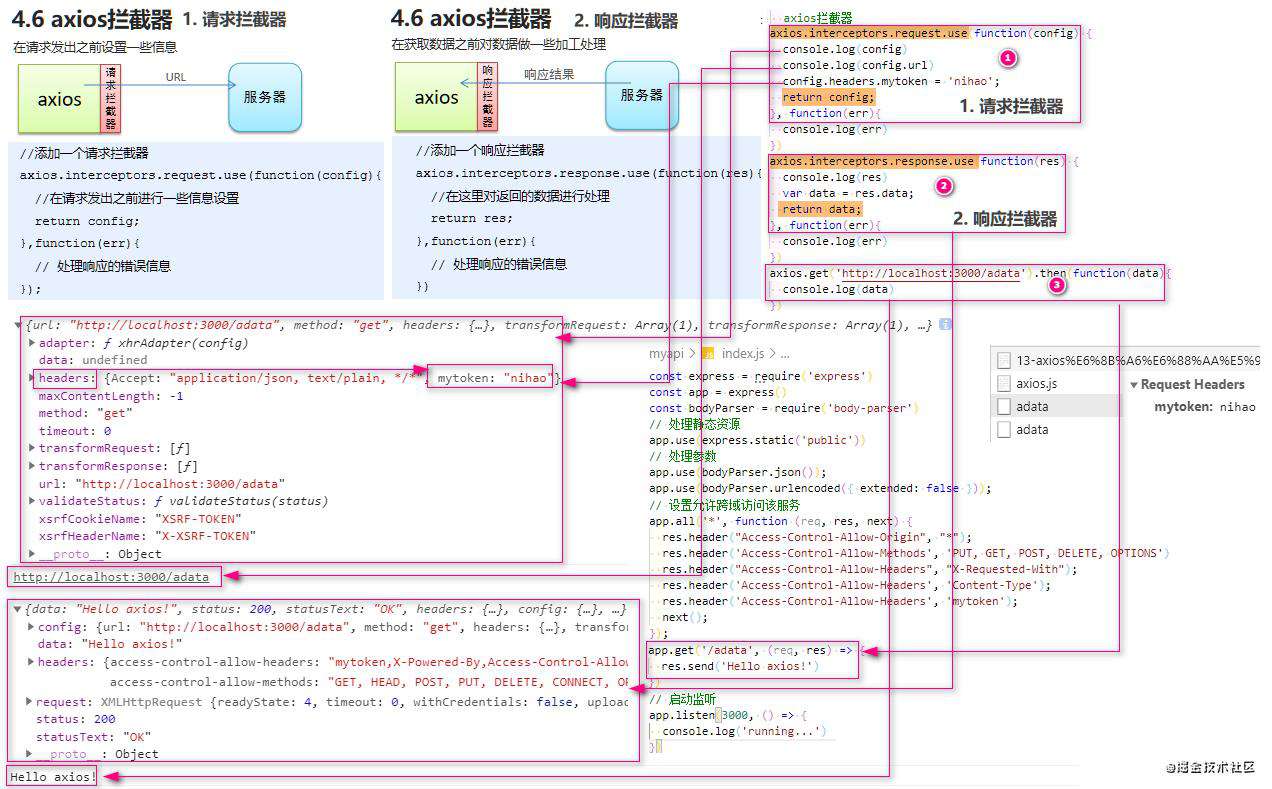Collapse the response object starting with data: Hello axios!
1272x789 pixels.
[17, 609]
